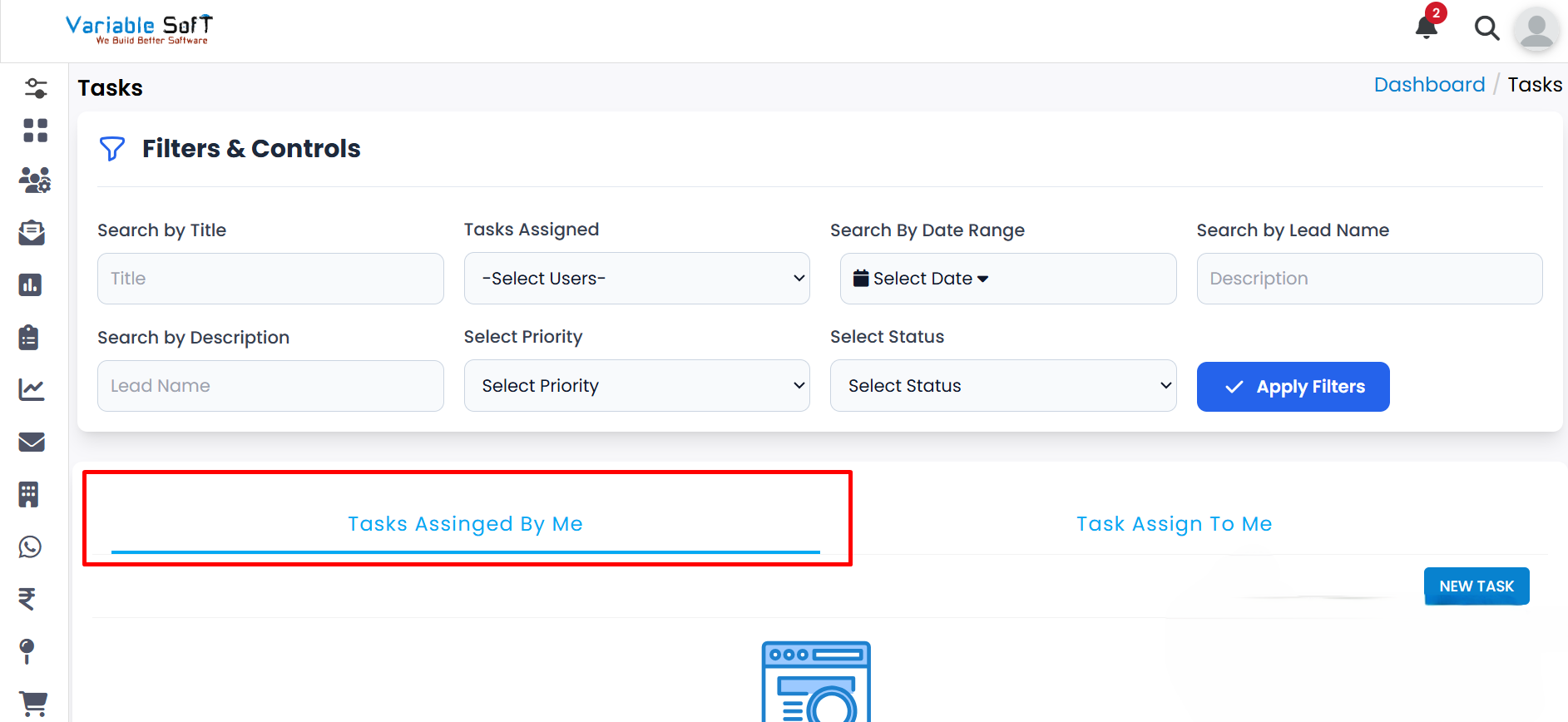Viewport: 1568px width, 722px height.
Task: Click the Apply Filters button
Action: pyautogui.click(x=1293, y=387)
